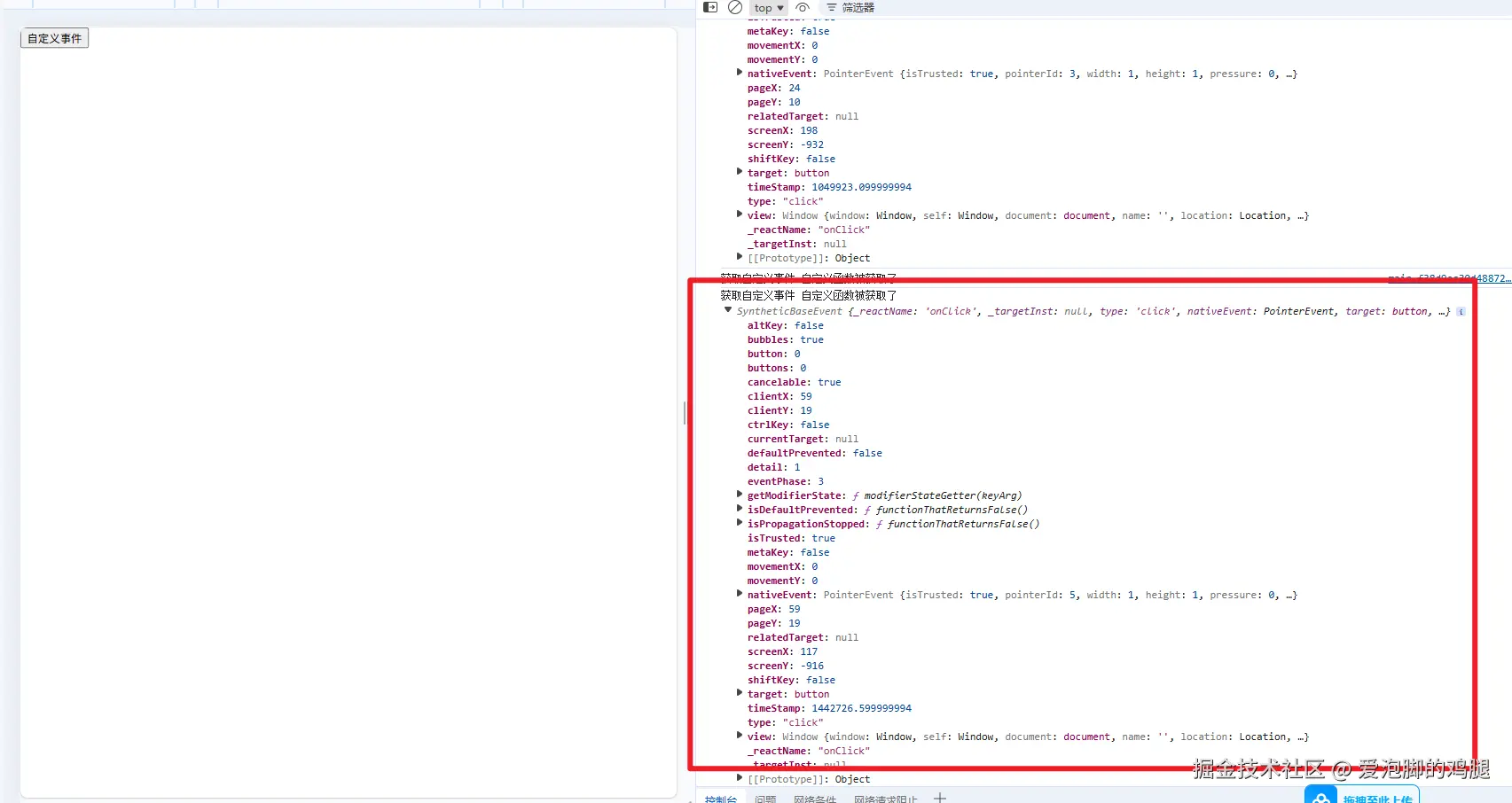Select the ctrlKey: false property line
The image size is (1512, 803).
coord(788,425)
